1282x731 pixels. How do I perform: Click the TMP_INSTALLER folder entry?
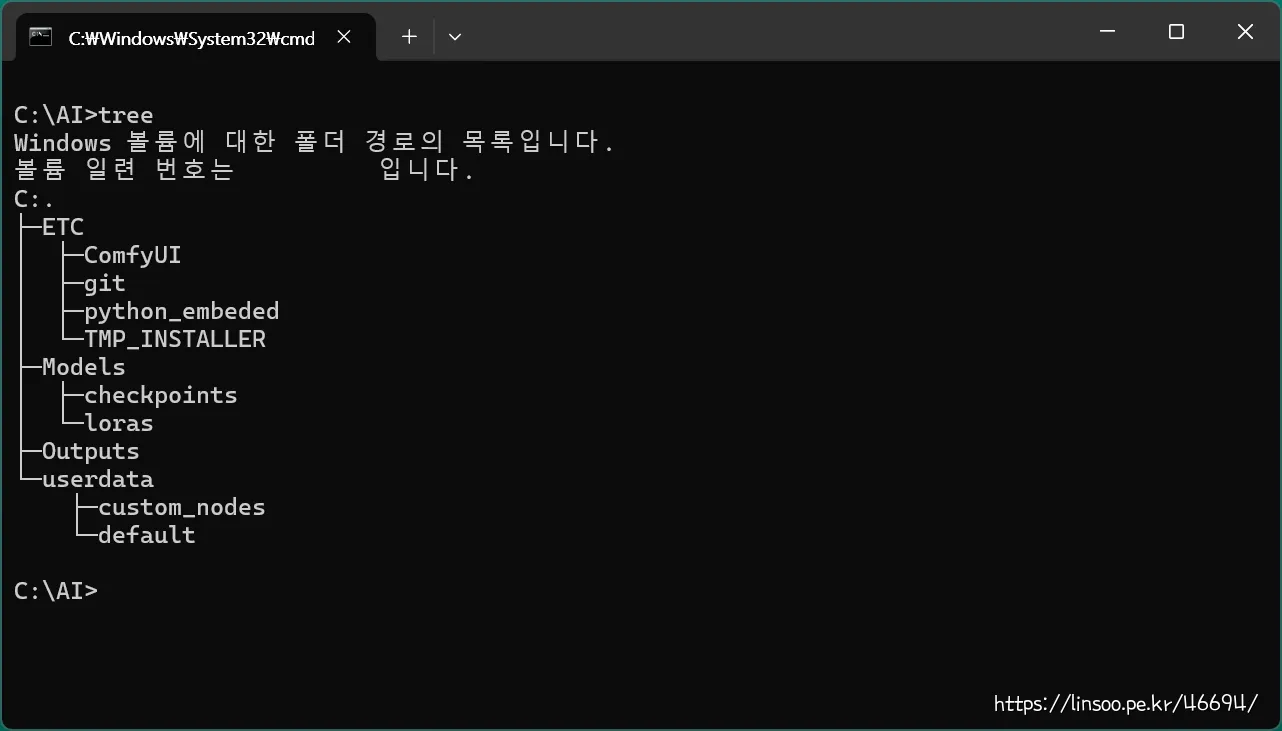coord(175,339)
